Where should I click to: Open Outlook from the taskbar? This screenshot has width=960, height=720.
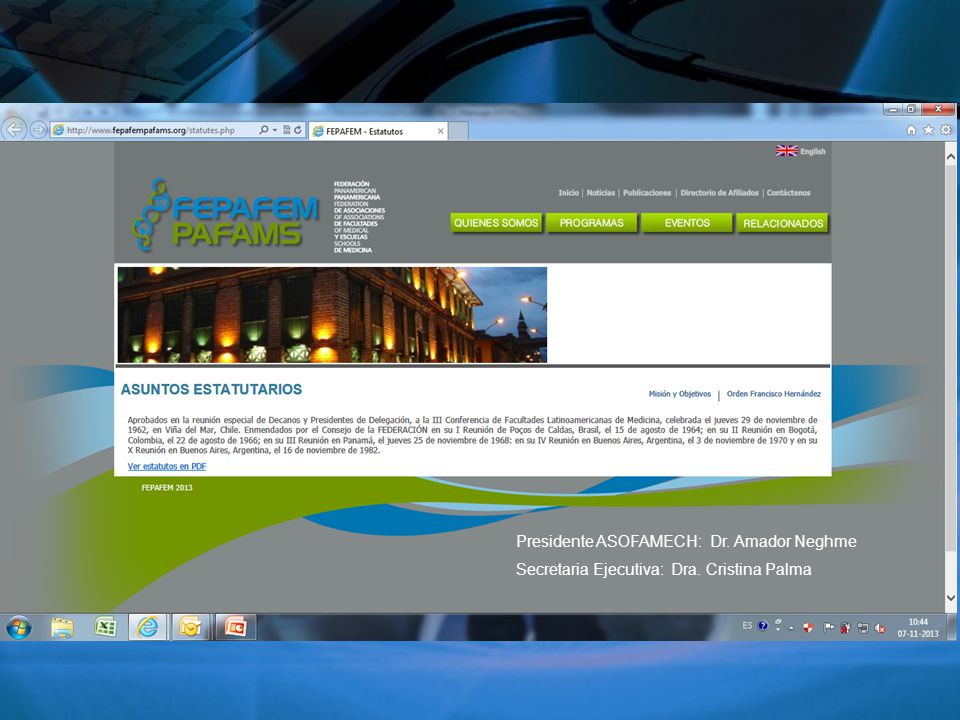191,628
